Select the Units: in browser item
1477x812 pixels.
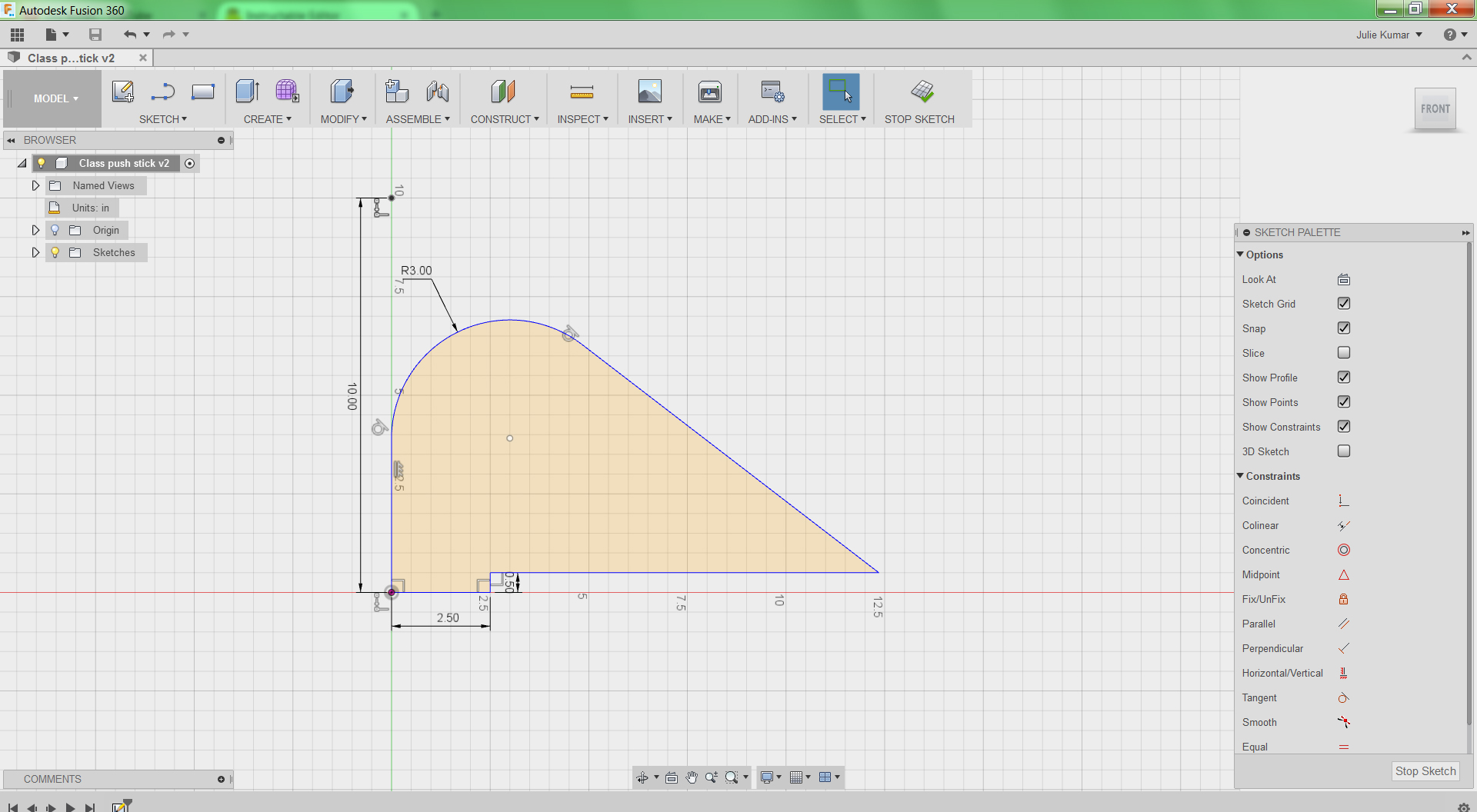90,208
